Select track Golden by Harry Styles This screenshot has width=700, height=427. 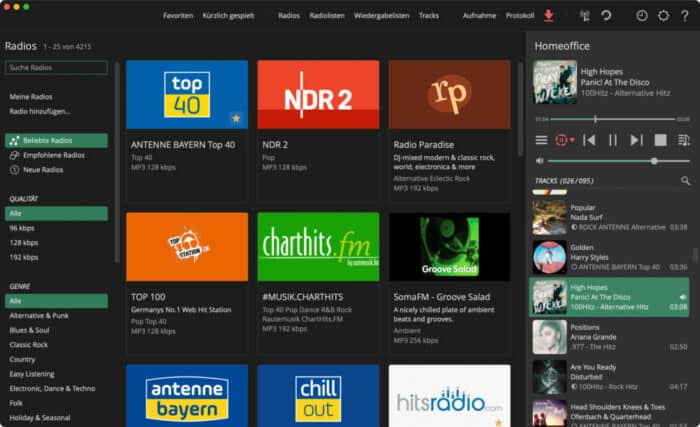(x=610, y=257)
